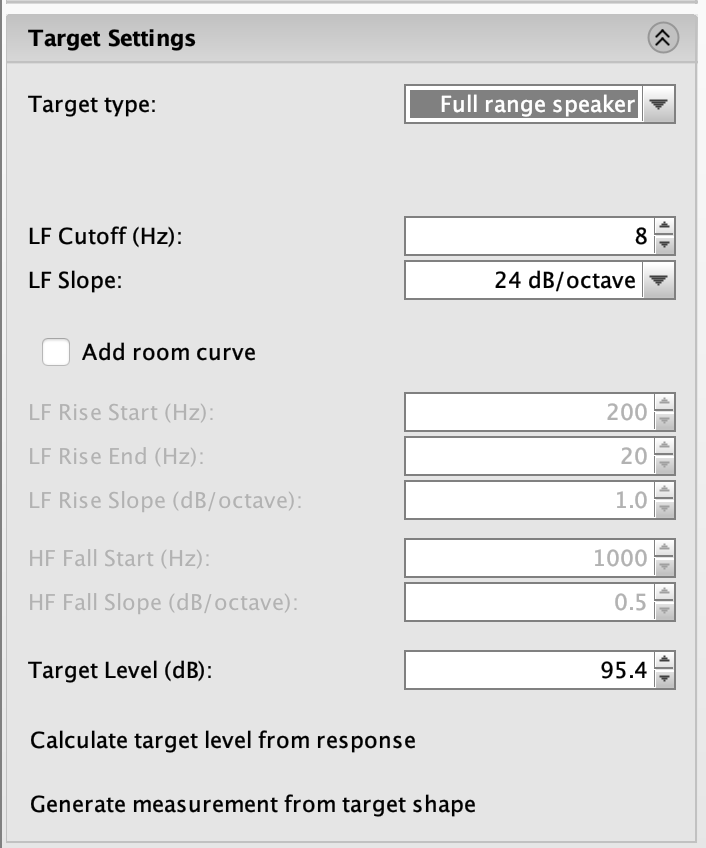Increase LF Cutoff with up arrow
The width and height of the screenshot is (706, 848).
(666, 229)
